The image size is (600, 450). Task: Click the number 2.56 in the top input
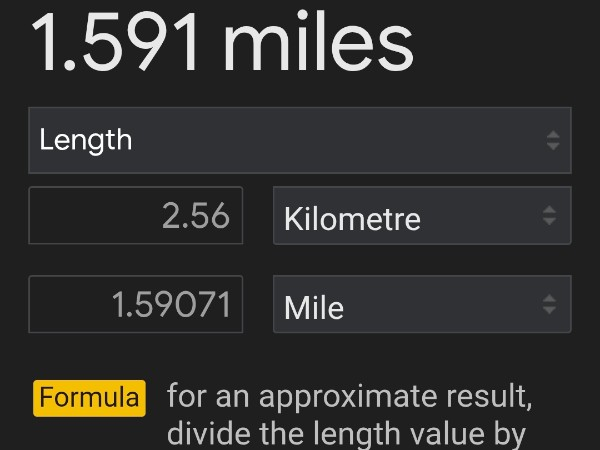pos(196,215)
